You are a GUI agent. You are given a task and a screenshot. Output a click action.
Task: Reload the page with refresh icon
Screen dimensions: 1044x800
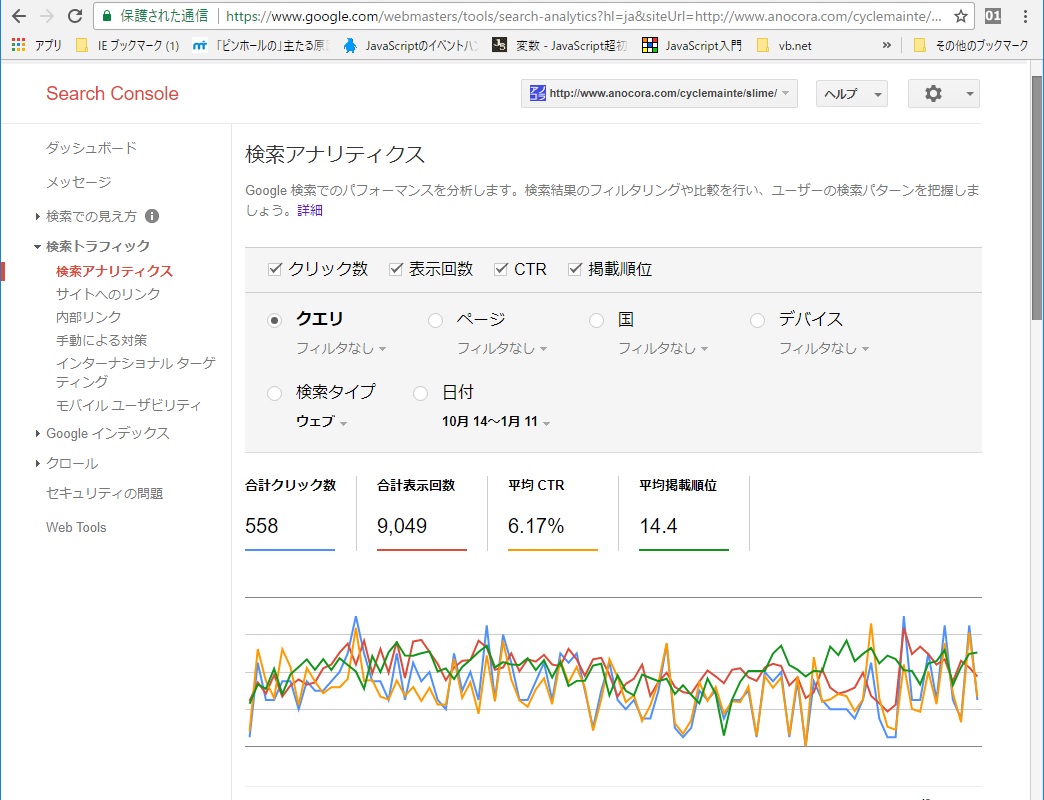coord(75,16)
